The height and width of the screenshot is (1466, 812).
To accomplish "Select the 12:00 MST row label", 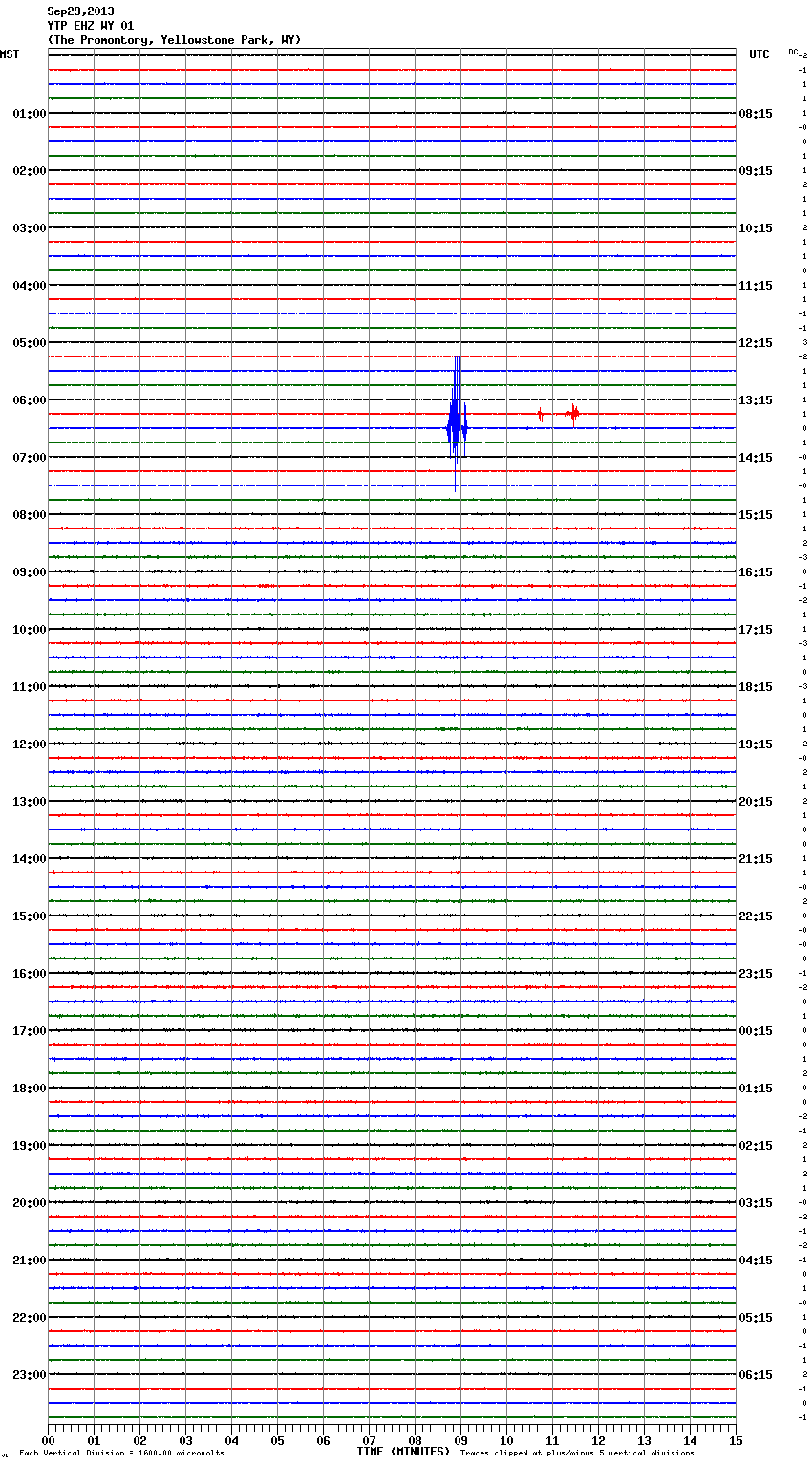I will coord(30,744).
